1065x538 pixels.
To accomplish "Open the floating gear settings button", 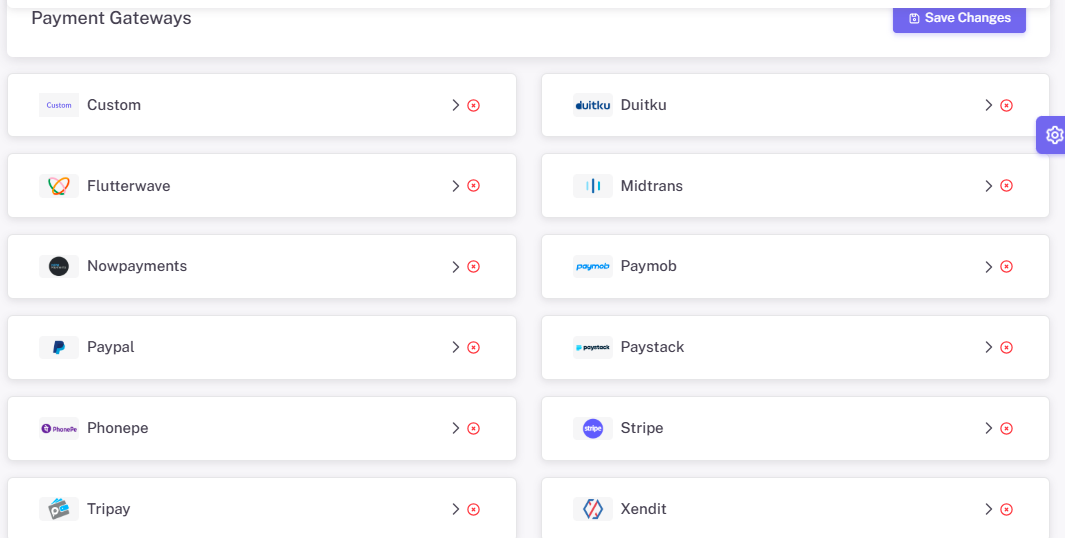I will pos(1053,135).
